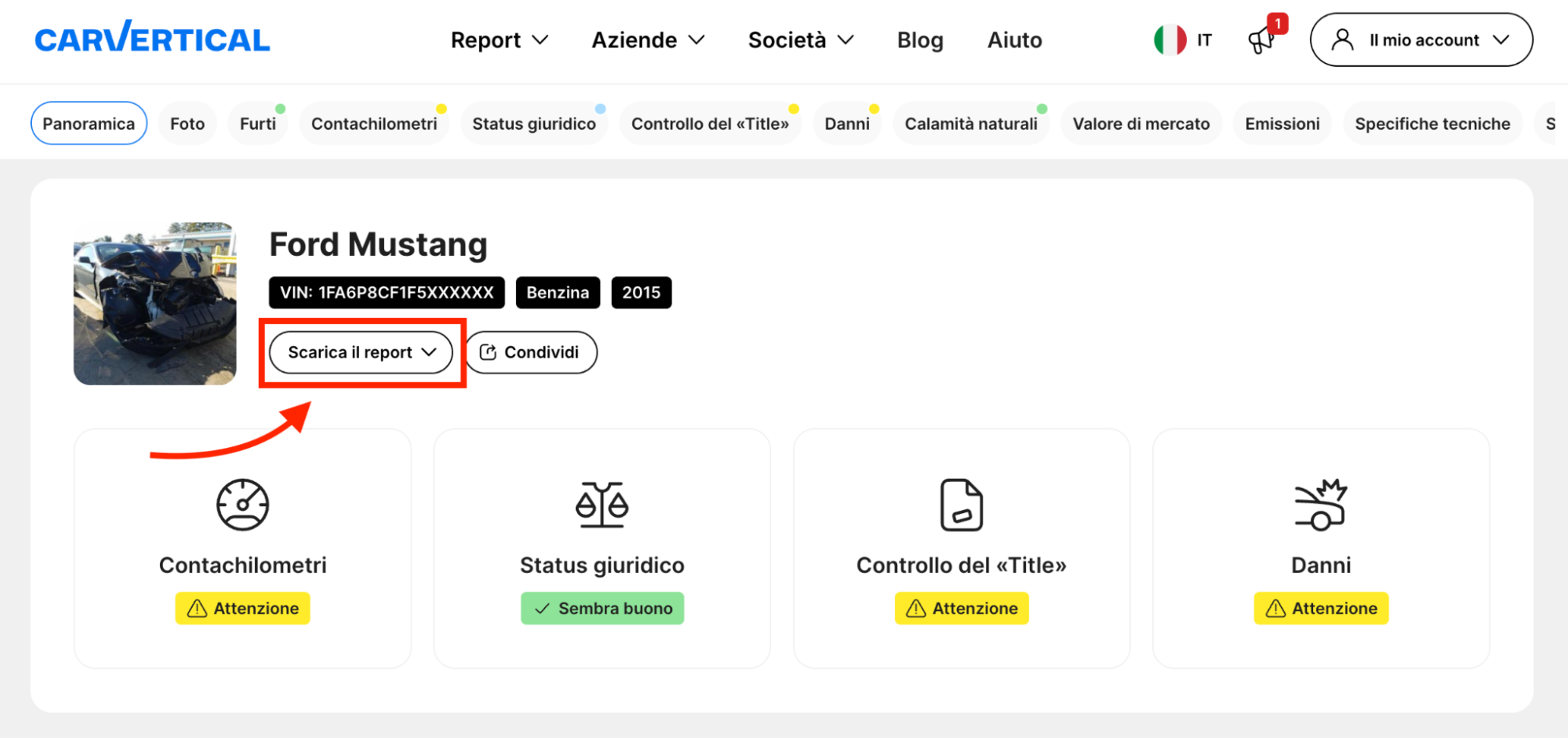Expand the Aziende menu dropdown
1568x738 pixels.
[648, 40]
